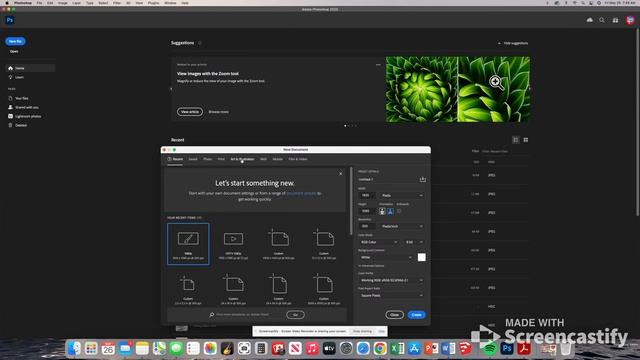640x360 pixels.
Task: Click the suggestion card three-dot menu
Action: pyautogui.click(x=378, y=64)
